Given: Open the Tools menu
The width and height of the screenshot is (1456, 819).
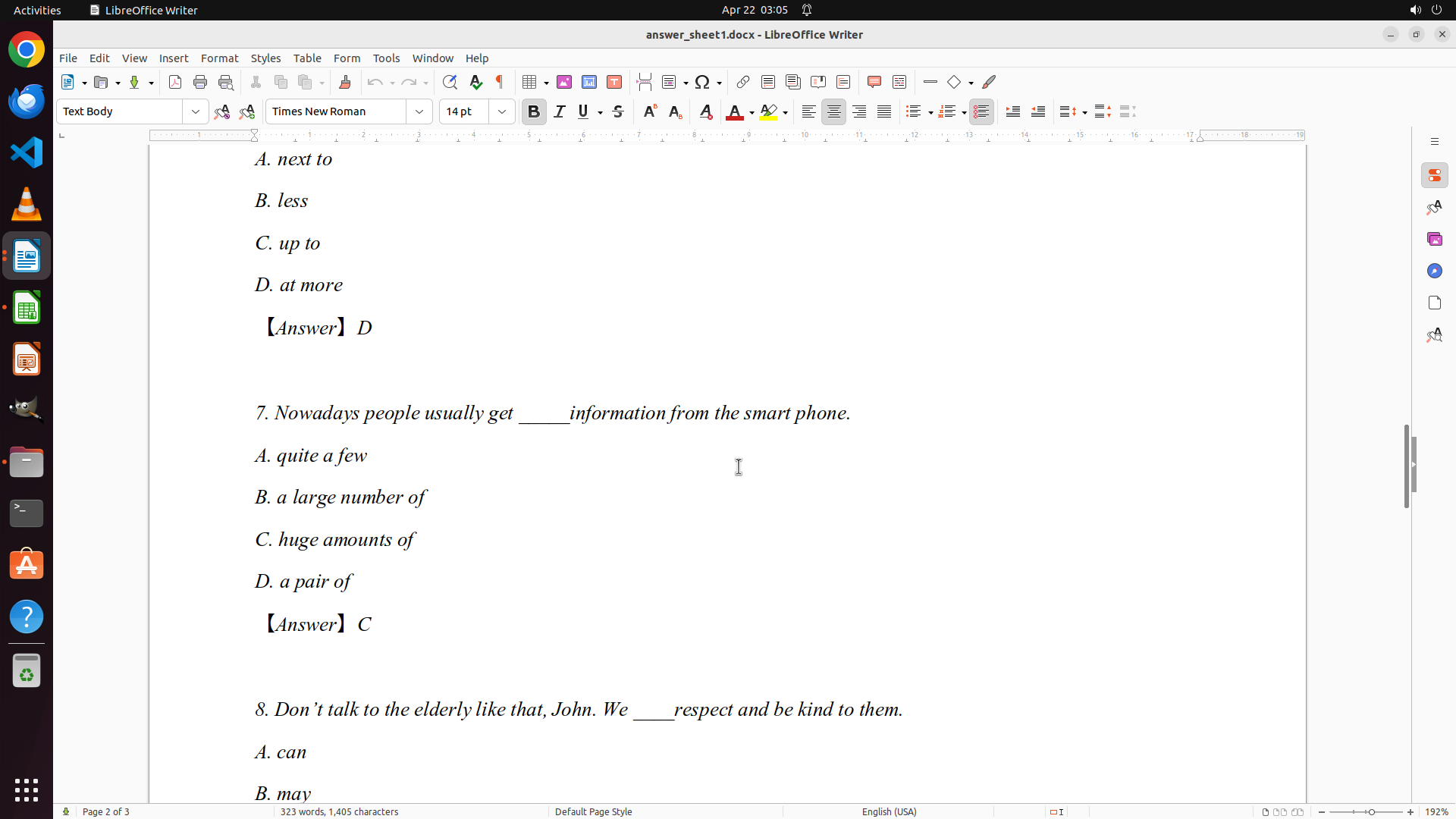Looking at the screenshot, I should coord(386,58).
